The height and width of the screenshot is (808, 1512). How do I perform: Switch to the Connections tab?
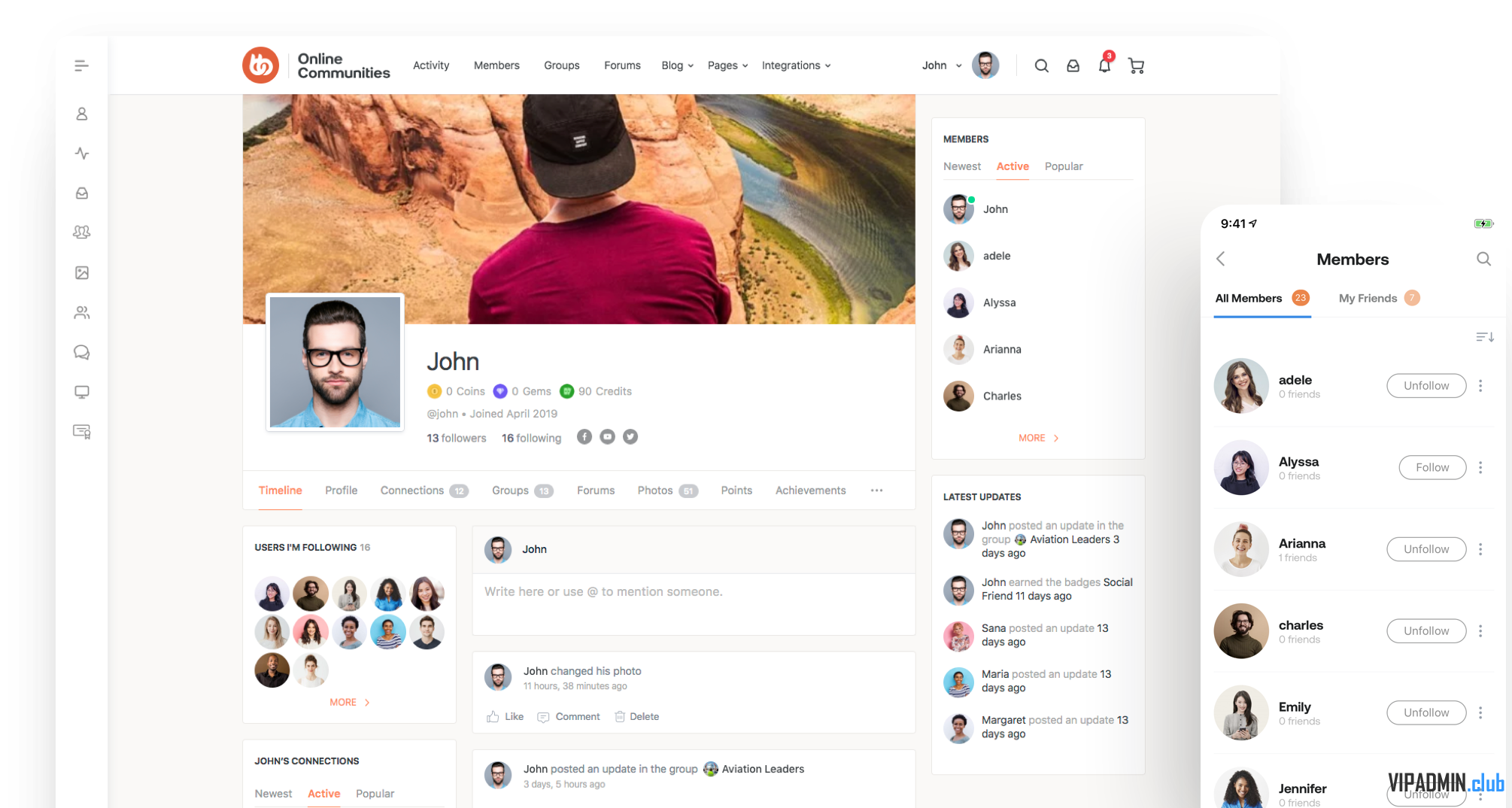coord(424,491)
